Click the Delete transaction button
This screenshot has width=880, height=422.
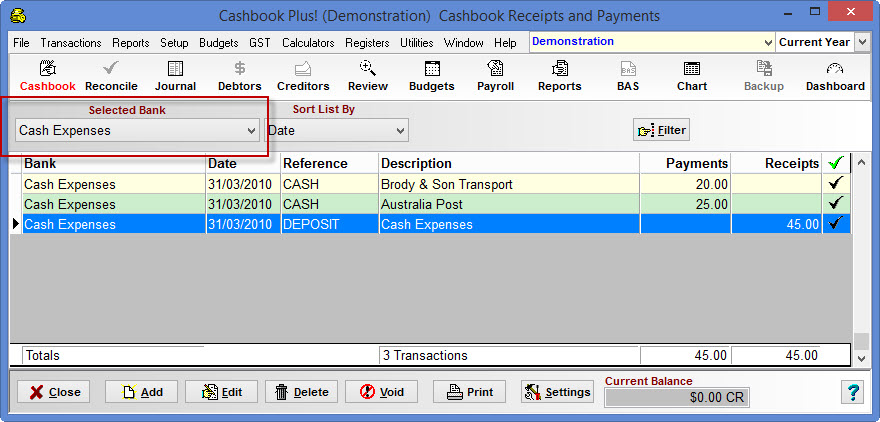click(301, 392)
